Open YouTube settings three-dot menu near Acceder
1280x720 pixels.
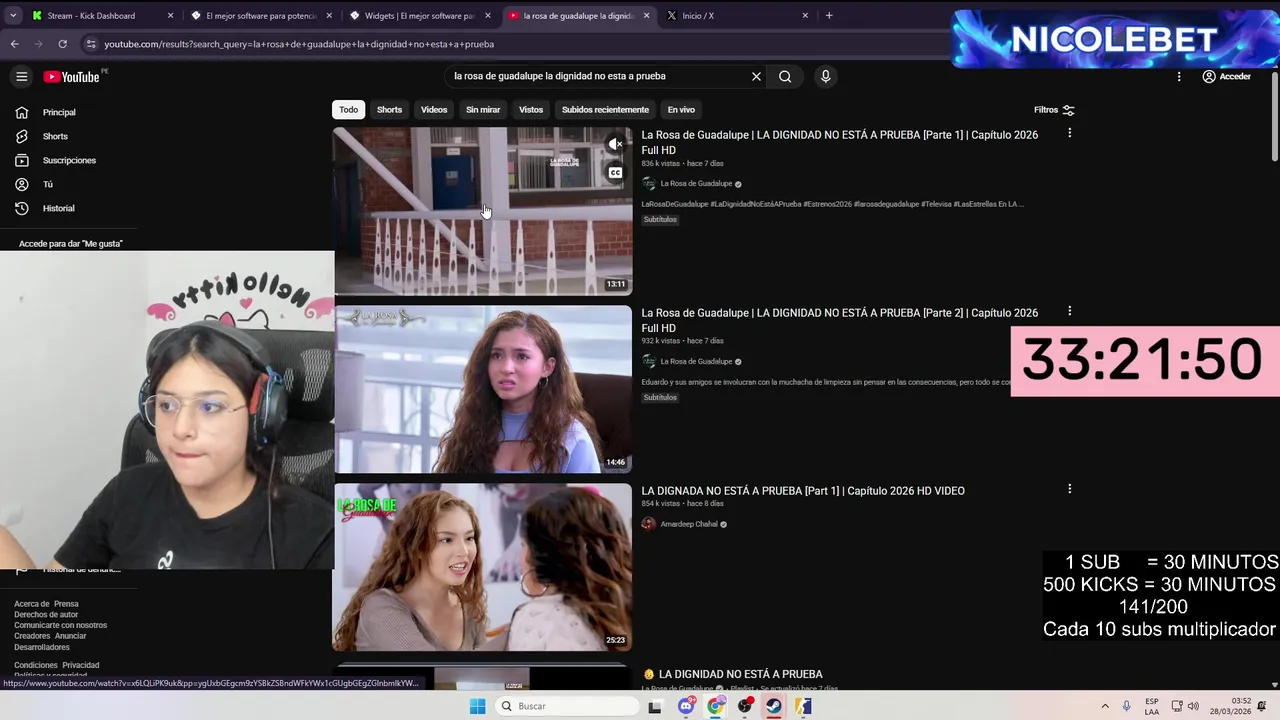point(1179,77)
